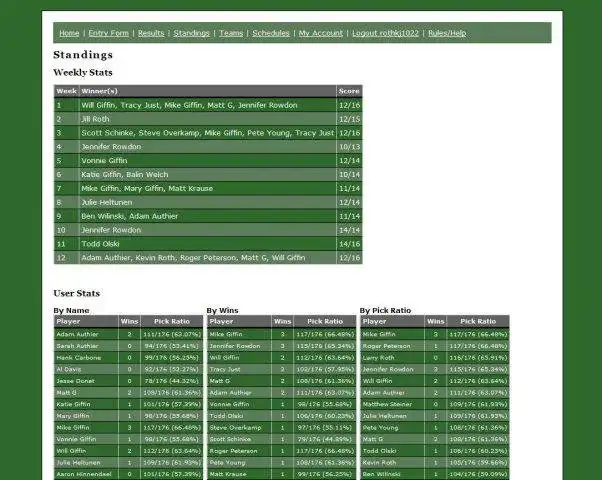Click the Week column header in Weekly Stats
This screenshot has width=602, height=480.
(66, 91)
